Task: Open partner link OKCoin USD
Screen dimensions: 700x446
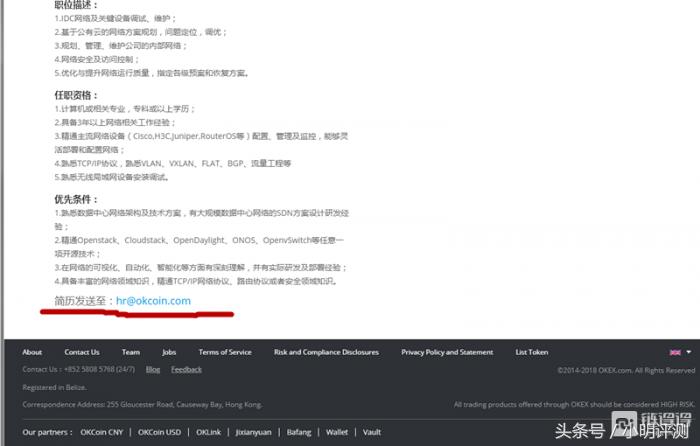Action: click(159, 432)
